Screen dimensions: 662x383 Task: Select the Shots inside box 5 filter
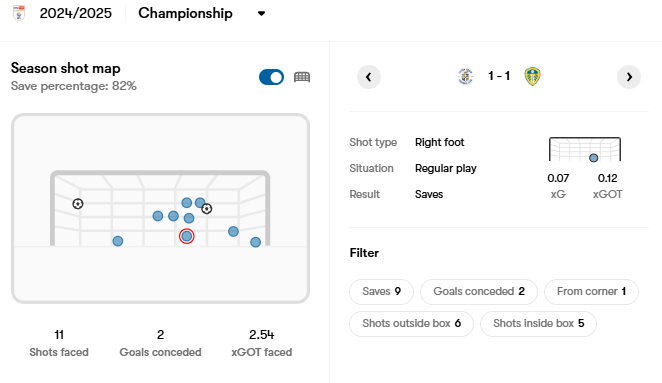tap(538, 323)
